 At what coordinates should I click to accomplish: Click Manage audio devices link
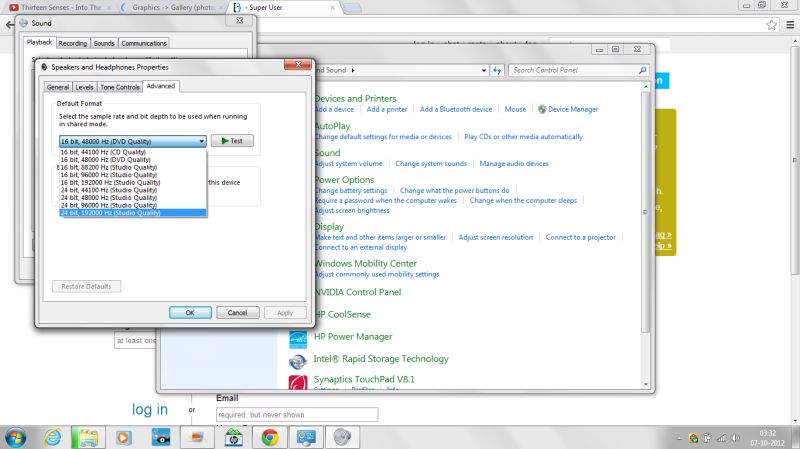click(x=514, y=164)
